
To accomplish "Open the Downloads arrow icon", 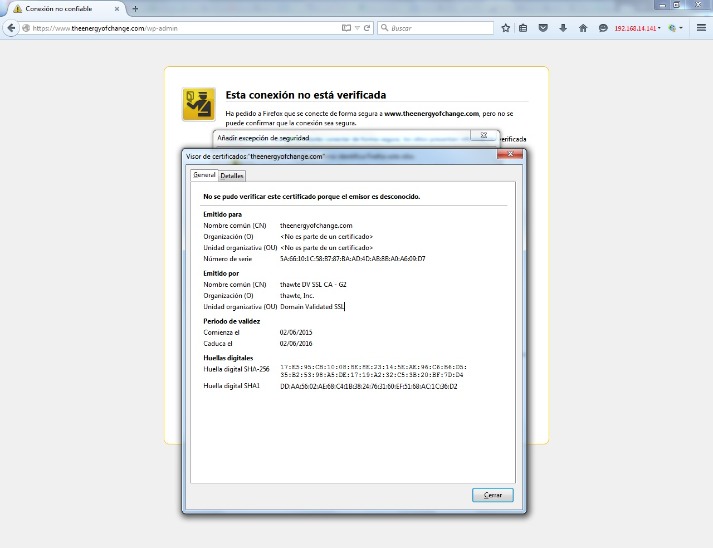I will pyautogui.click(x=563, y=28).
